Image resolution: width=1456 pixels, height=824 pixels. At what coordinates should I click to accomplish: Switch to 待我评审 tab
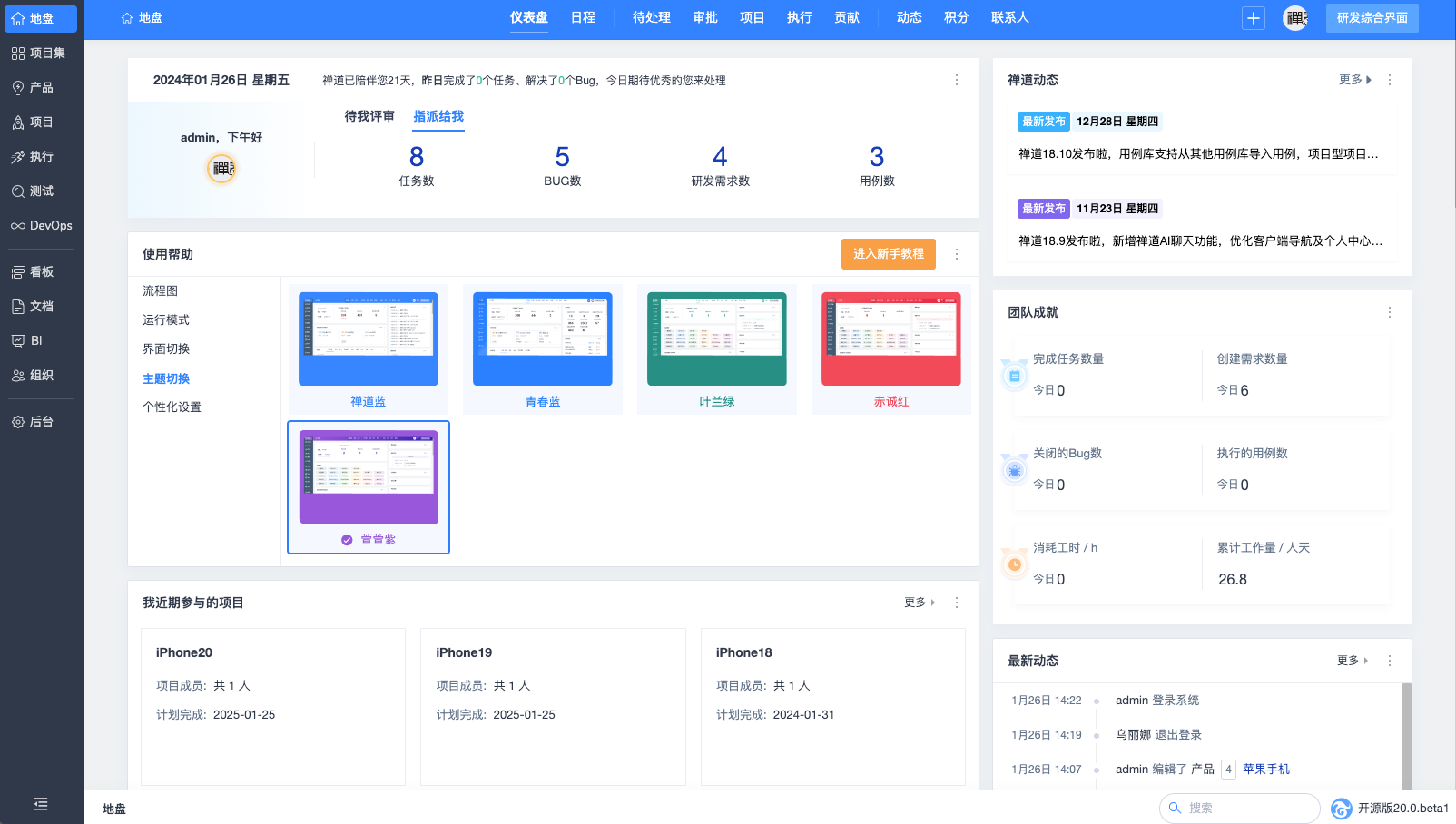[369, 116]
